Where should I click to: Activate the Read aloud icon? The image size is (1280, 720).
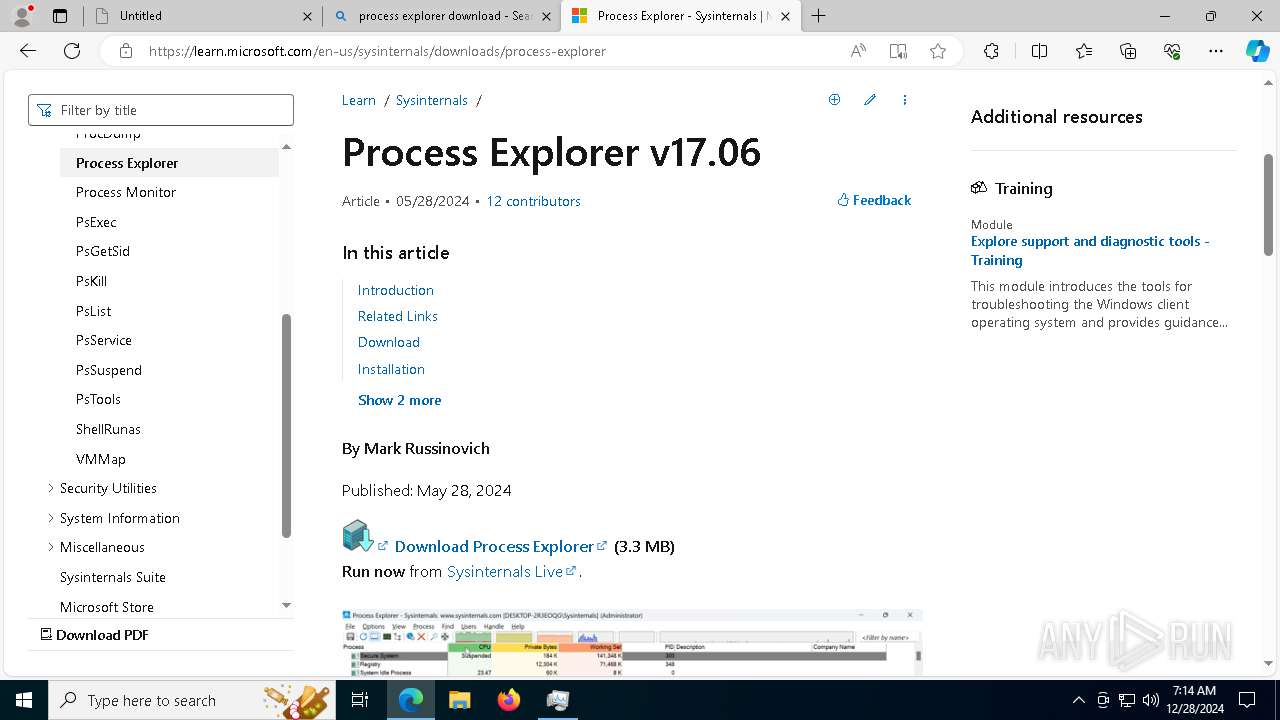point(858,51)
